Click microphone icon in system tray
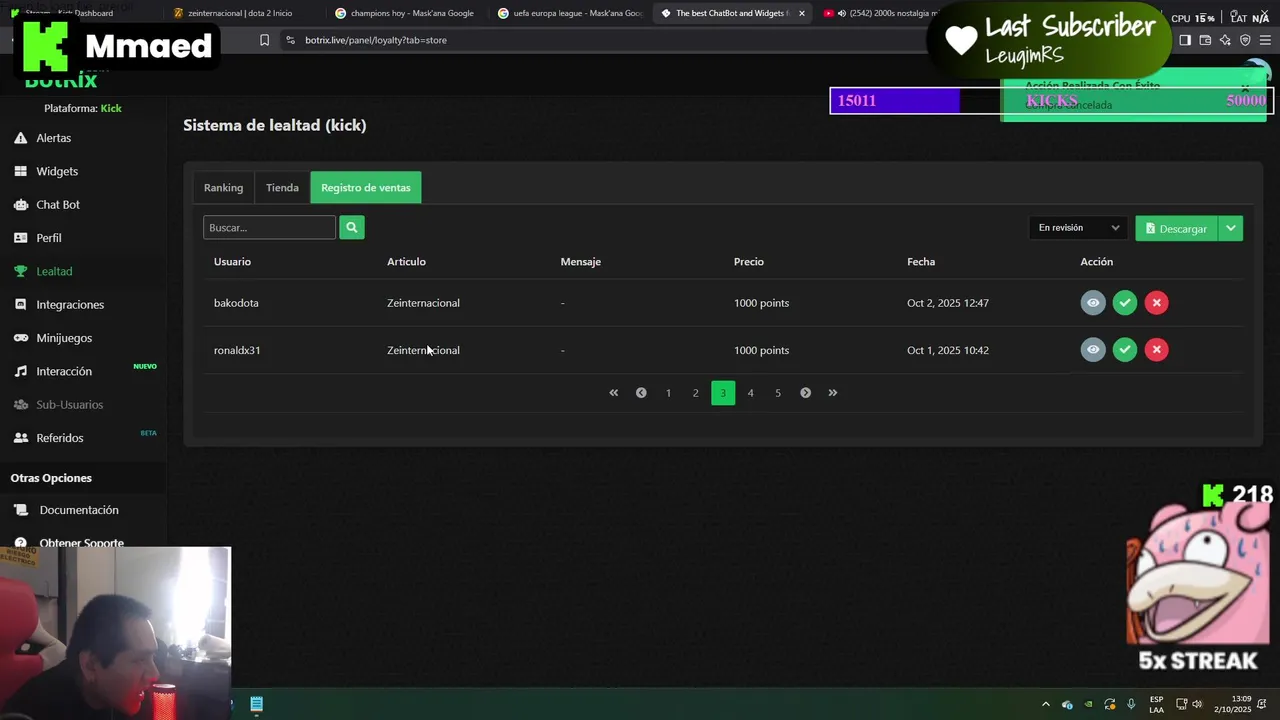This screenshot has height=720, width=1280. (1131, 704)
